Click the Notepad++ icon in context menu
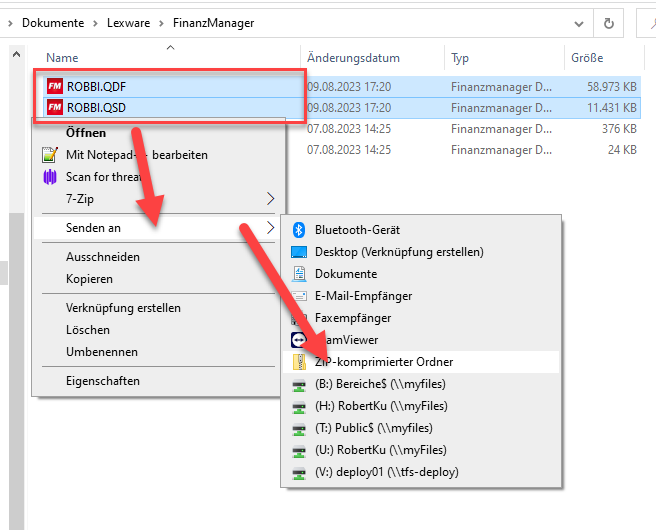 coord(50,155)
